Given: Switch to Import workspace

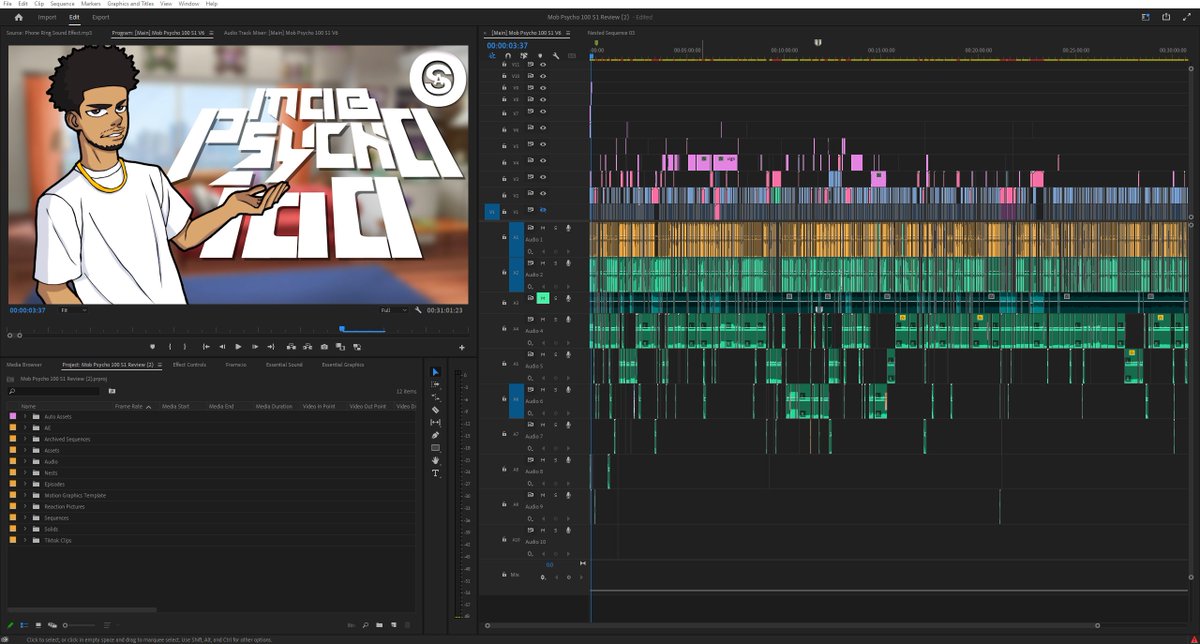Looking at the screenshot, I should click(x=47, y=17).
